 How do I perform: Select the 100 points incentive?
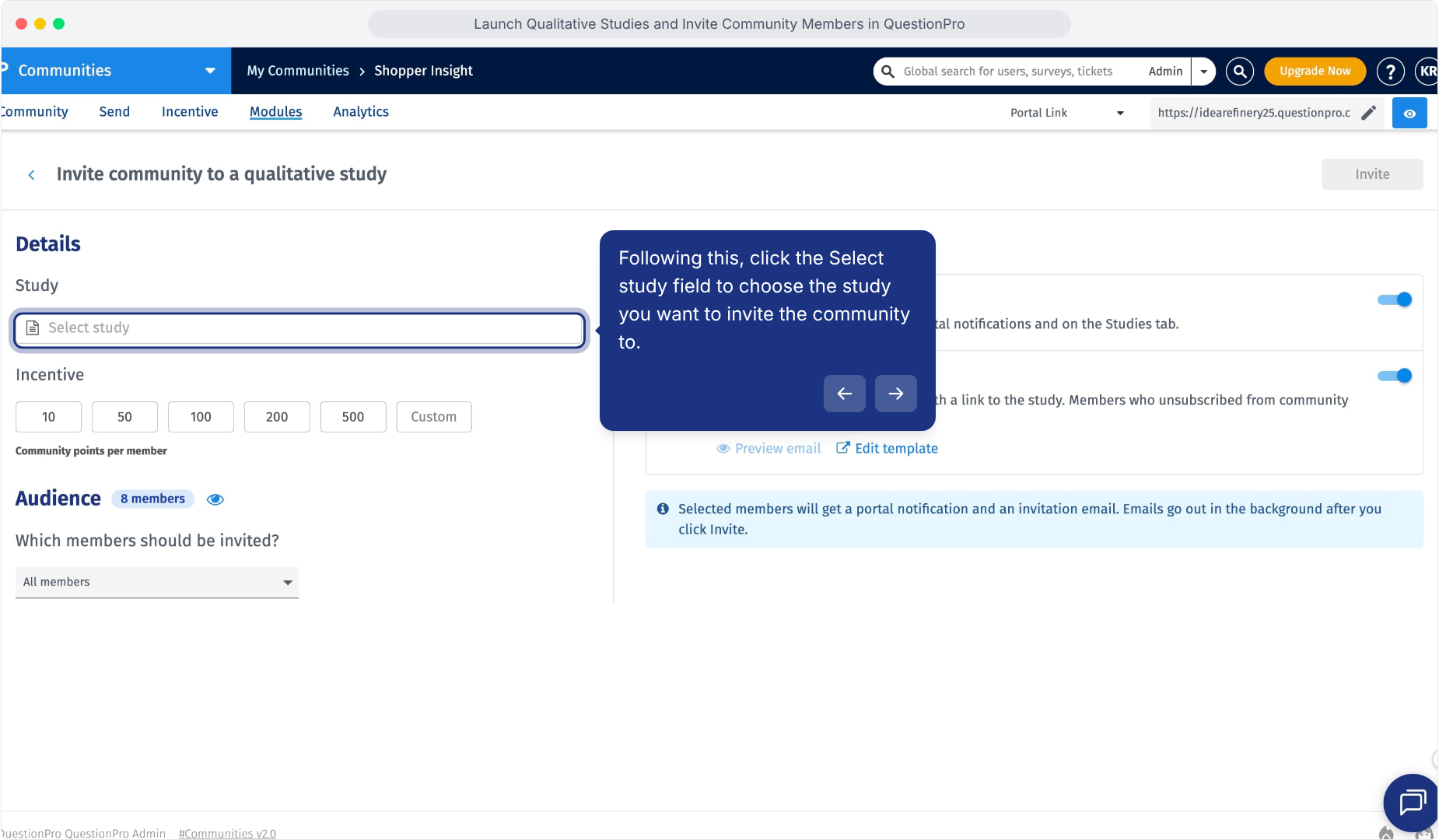point(201,417)
